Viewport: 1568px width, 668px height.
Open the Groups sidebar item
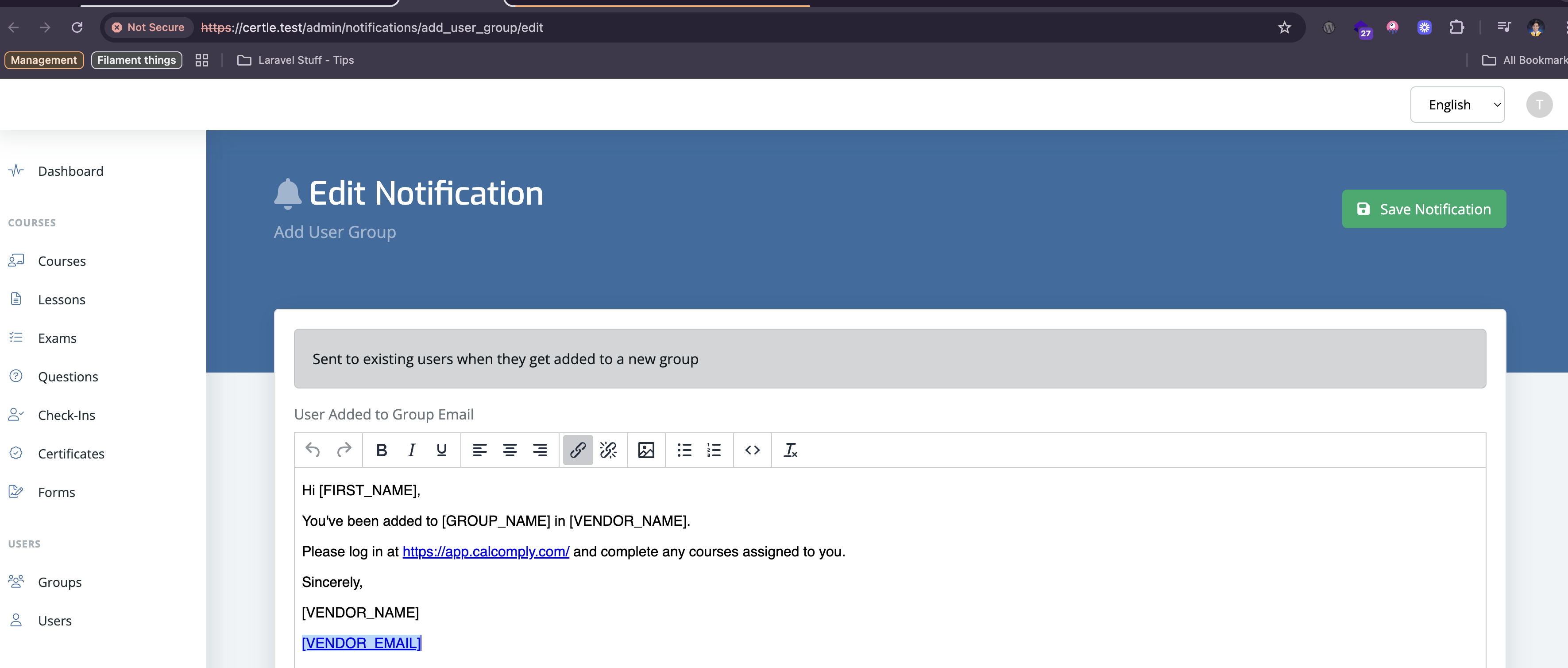60,582
